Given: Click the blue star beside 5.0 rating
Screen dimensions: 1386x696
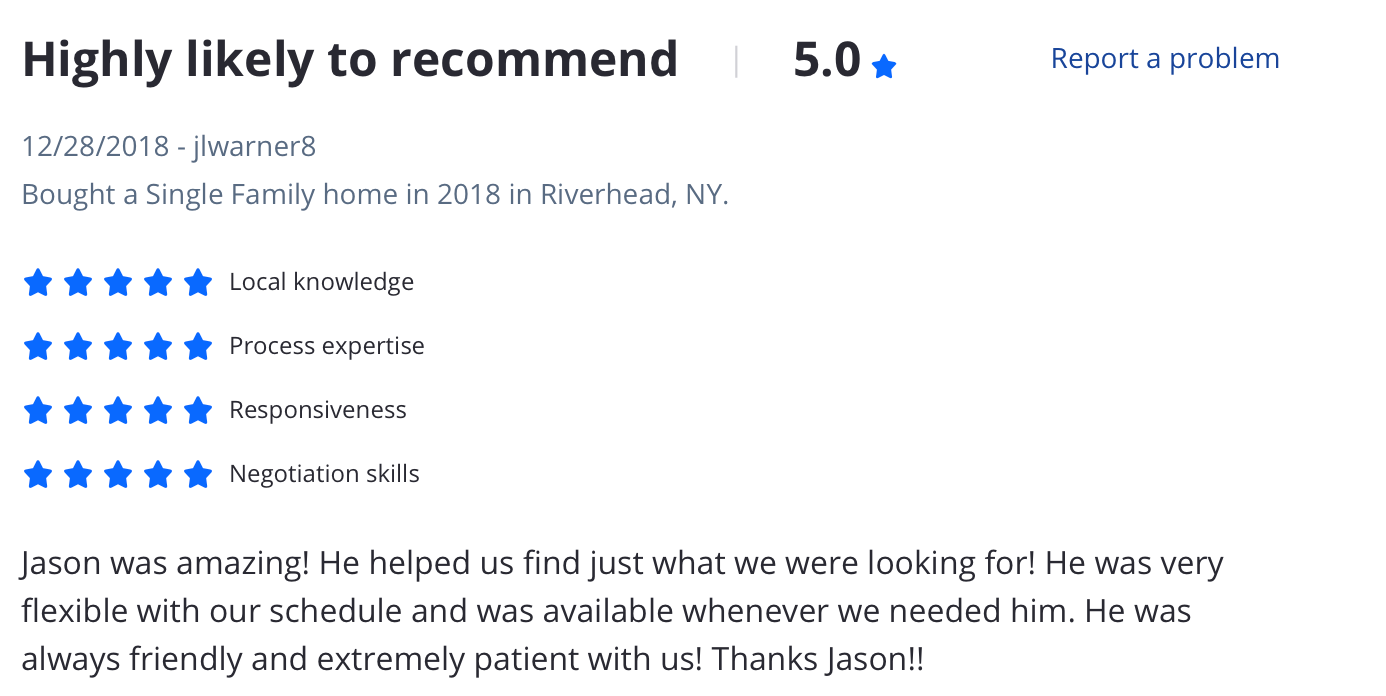Looking at the screenshot, I should [884, 67].
